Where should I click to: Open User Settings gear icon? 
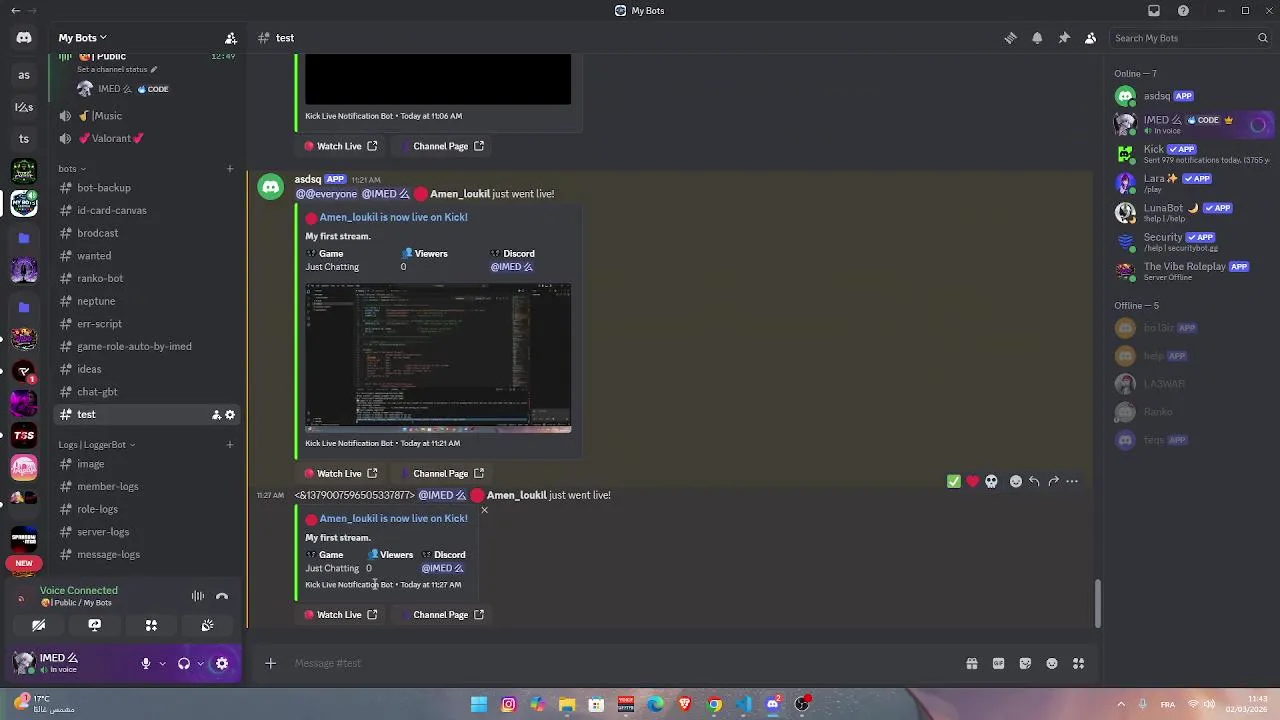(222, 663)
